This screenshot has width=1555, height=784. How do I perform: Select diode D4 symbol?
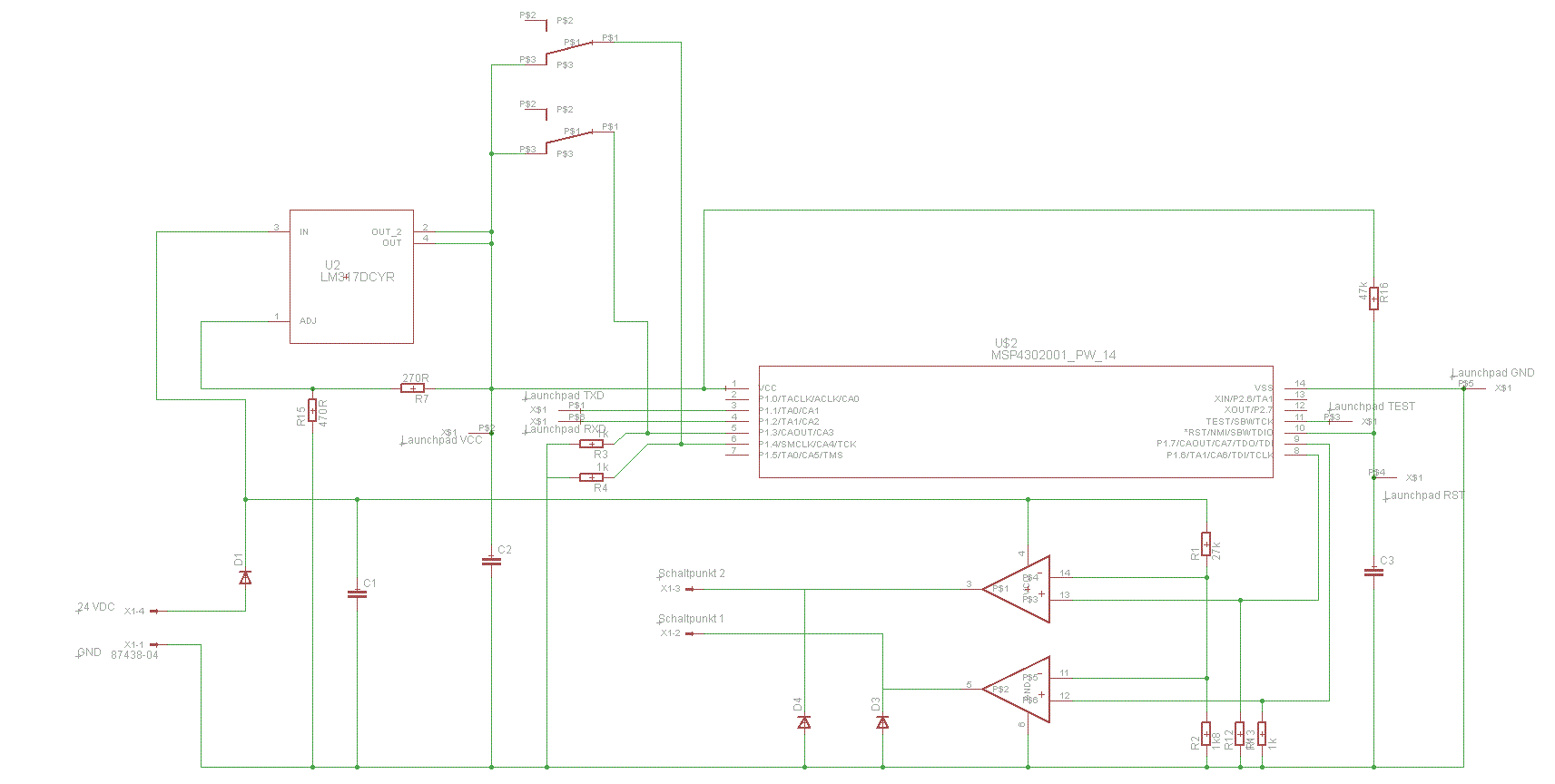coord(803,722)
